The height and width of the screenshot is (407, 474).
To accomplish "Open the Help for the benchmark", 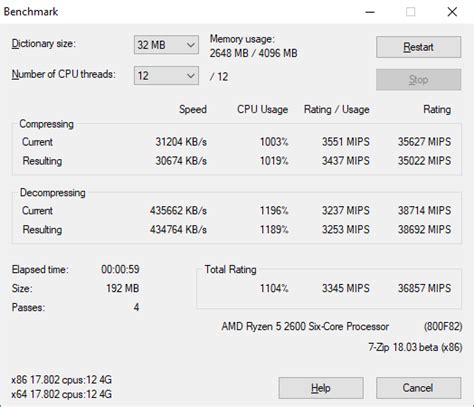I will point(321,388).
